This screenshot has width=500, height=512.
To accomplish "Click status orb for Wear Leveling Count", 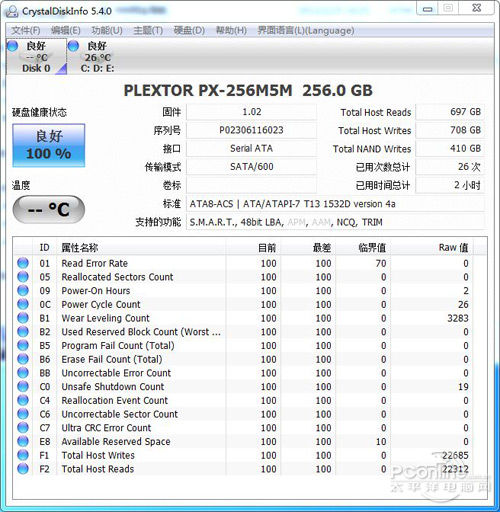I will point(23,318).
